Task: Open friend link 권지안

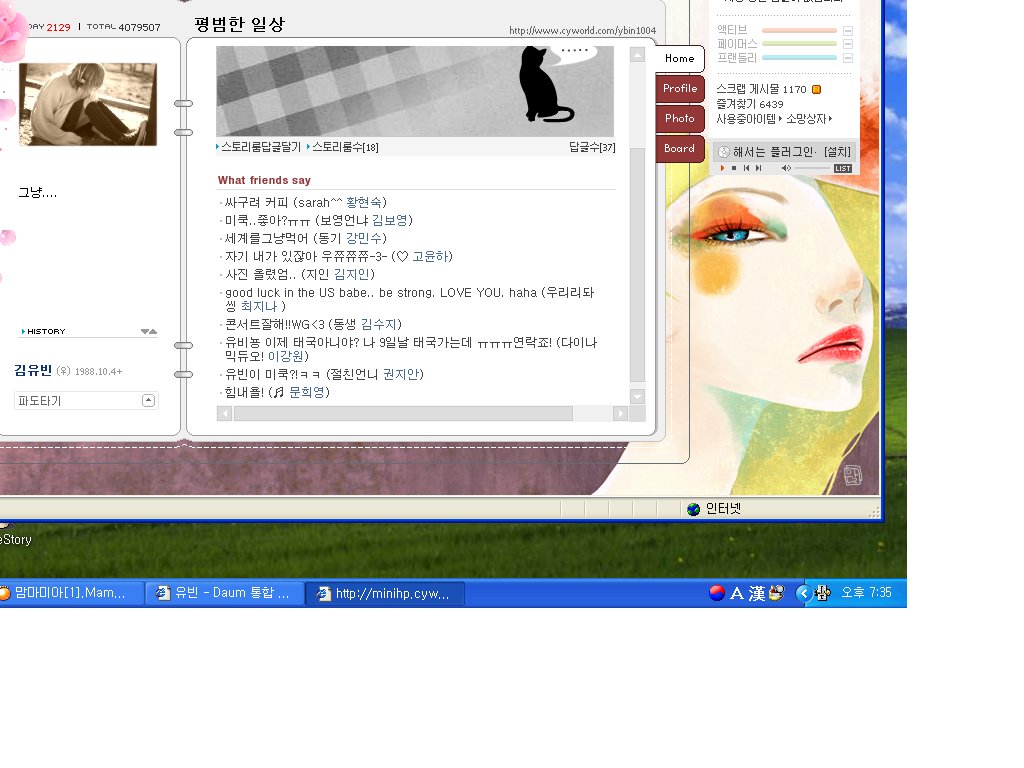Action: click(400, 374)
